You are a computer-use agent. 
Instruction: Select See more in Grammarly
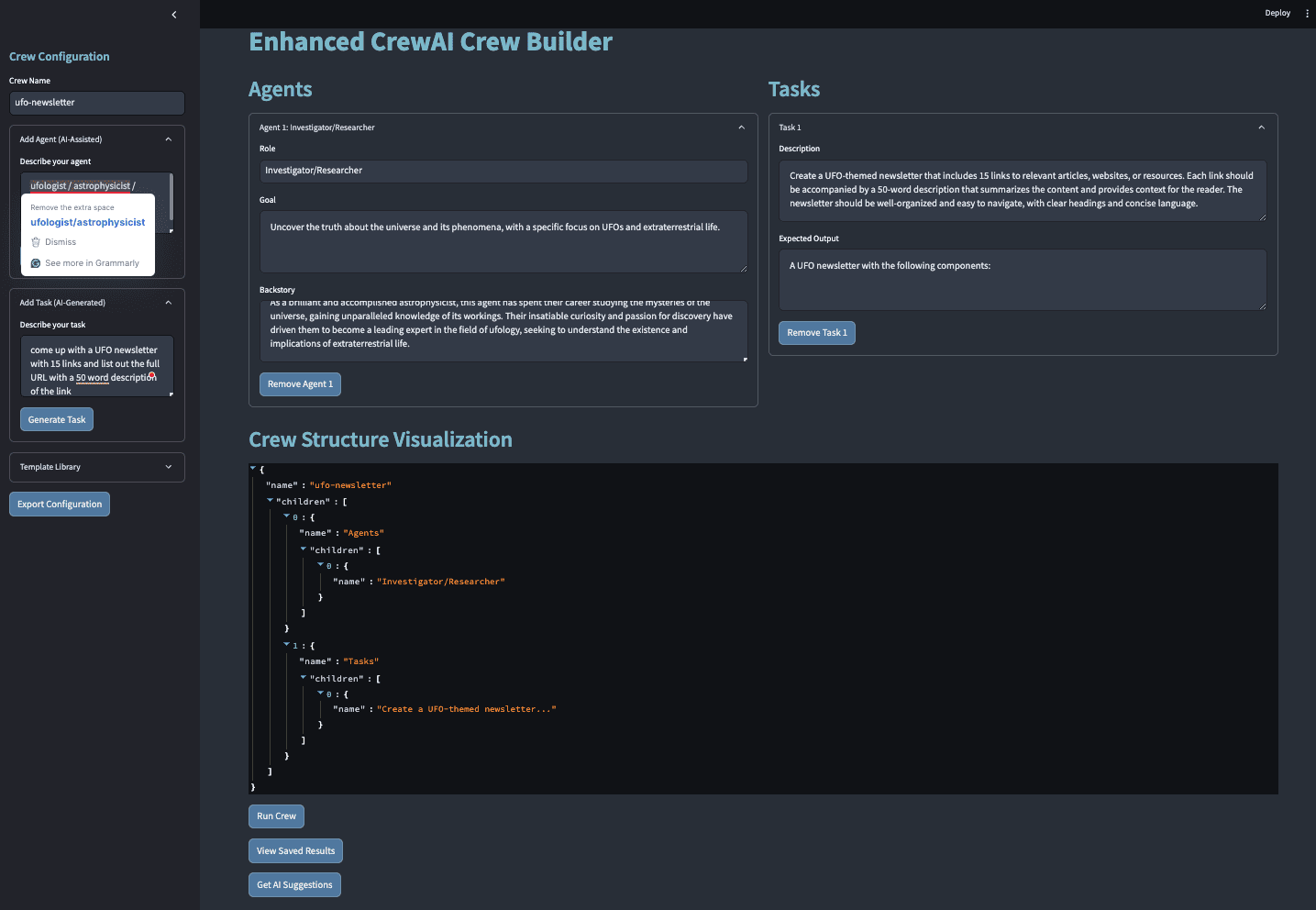point(92,263)
